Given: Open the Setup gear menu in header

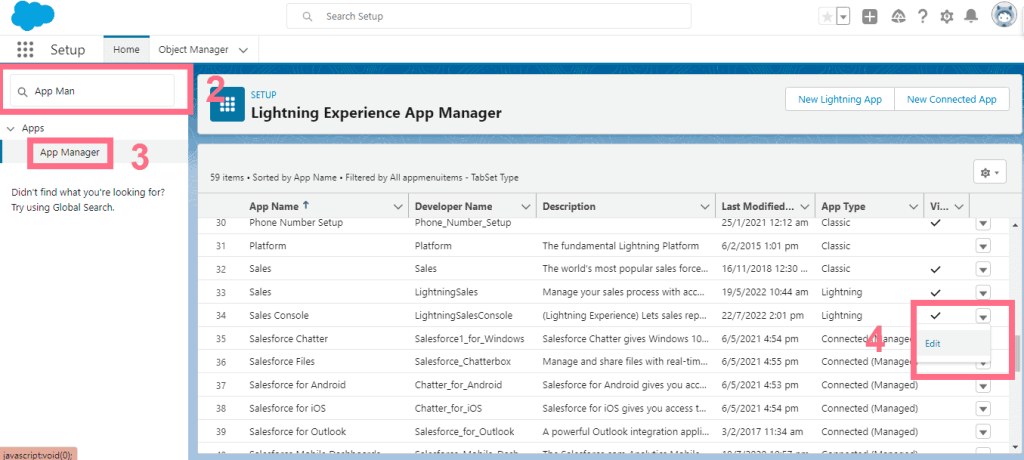Looking at the screenshot, I should (947, 17).
